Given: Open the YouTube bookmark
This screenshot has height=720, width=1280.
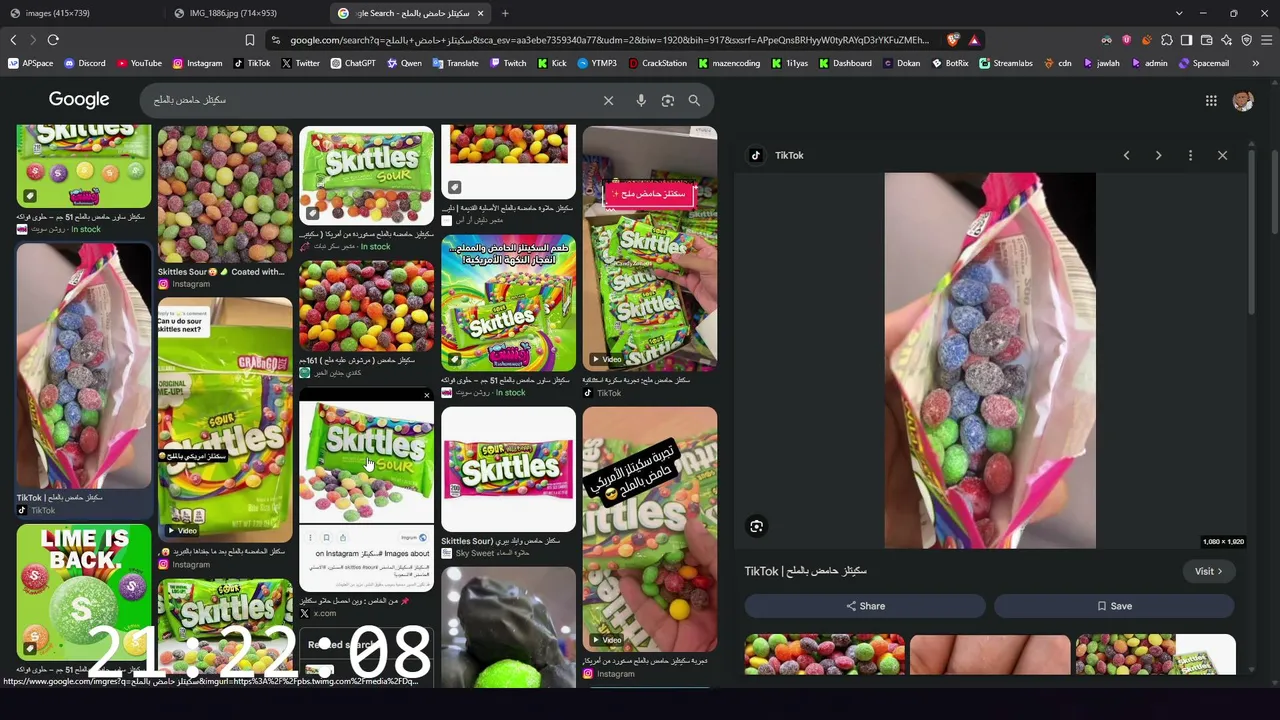Looking at the screenshot, I should coord(139,63).
